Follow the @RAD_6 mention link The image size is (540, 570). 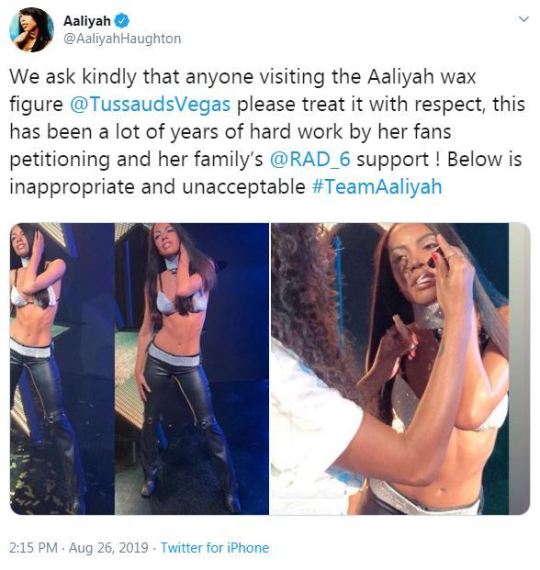310,159
